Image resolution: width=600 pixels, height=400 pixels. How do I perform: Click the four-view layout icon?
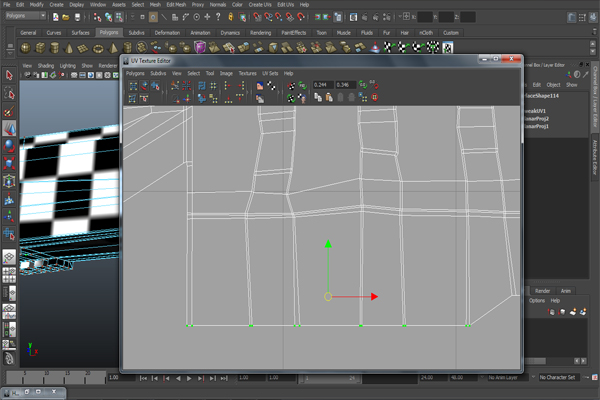(9, 275)
